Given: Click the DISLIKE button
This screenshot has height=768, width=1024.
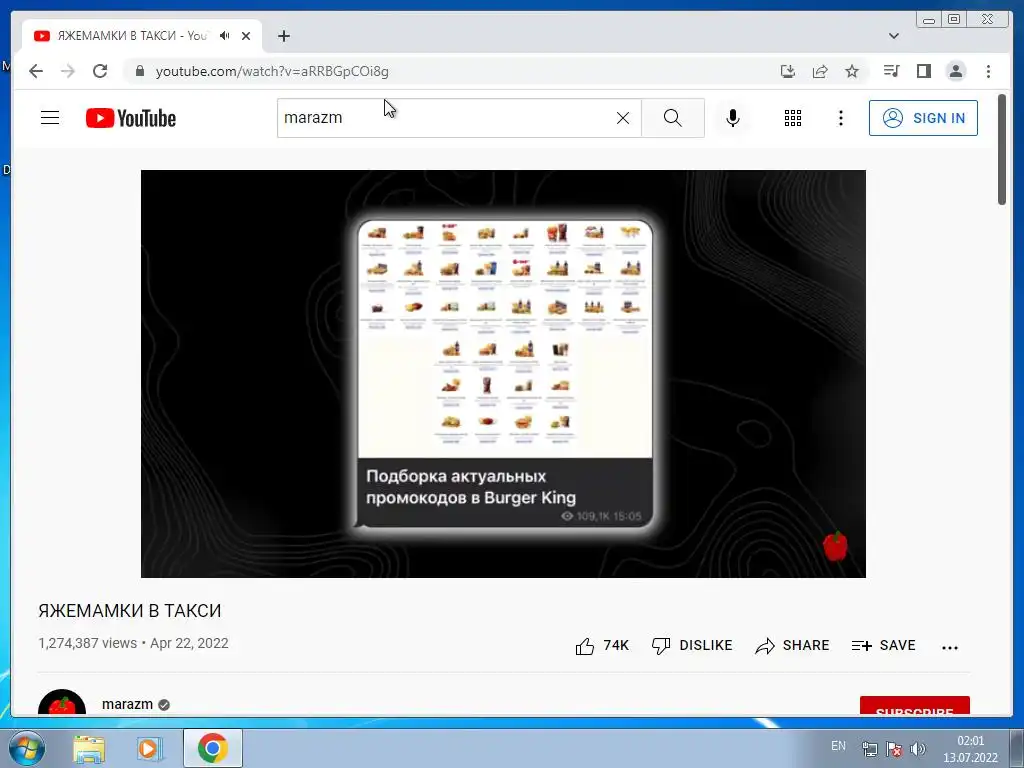Looking at the screenshot, I should pyautogui.click(x=692, y=646).
